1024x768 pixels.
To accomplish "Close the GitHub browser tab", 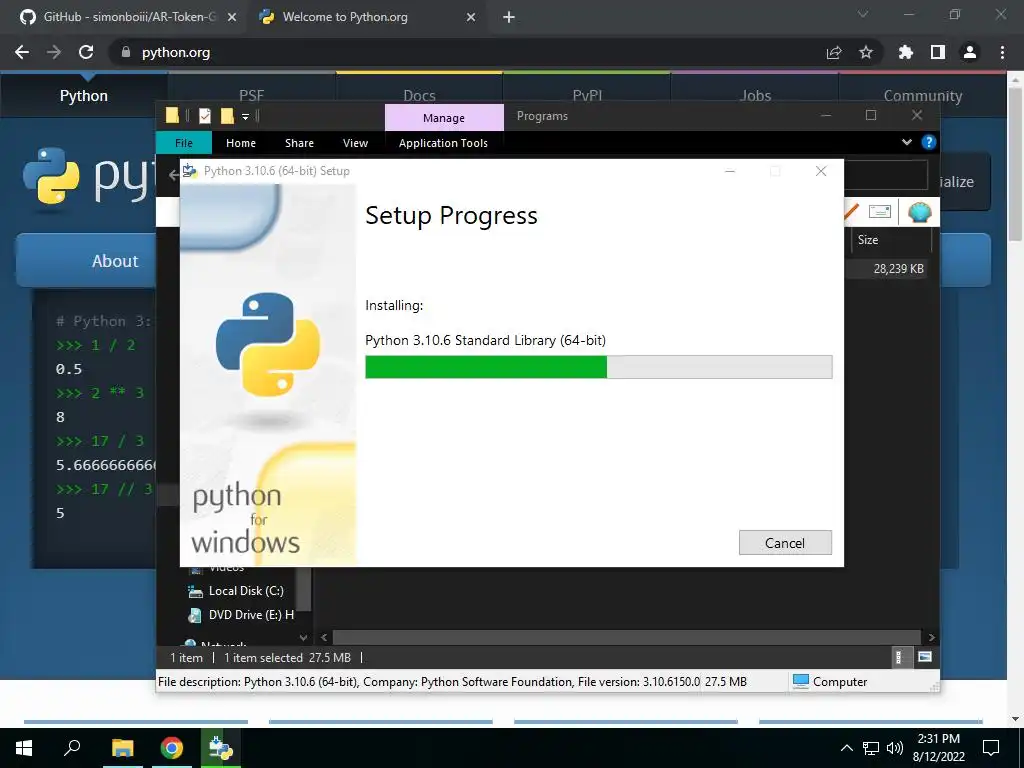I will 232,18.
